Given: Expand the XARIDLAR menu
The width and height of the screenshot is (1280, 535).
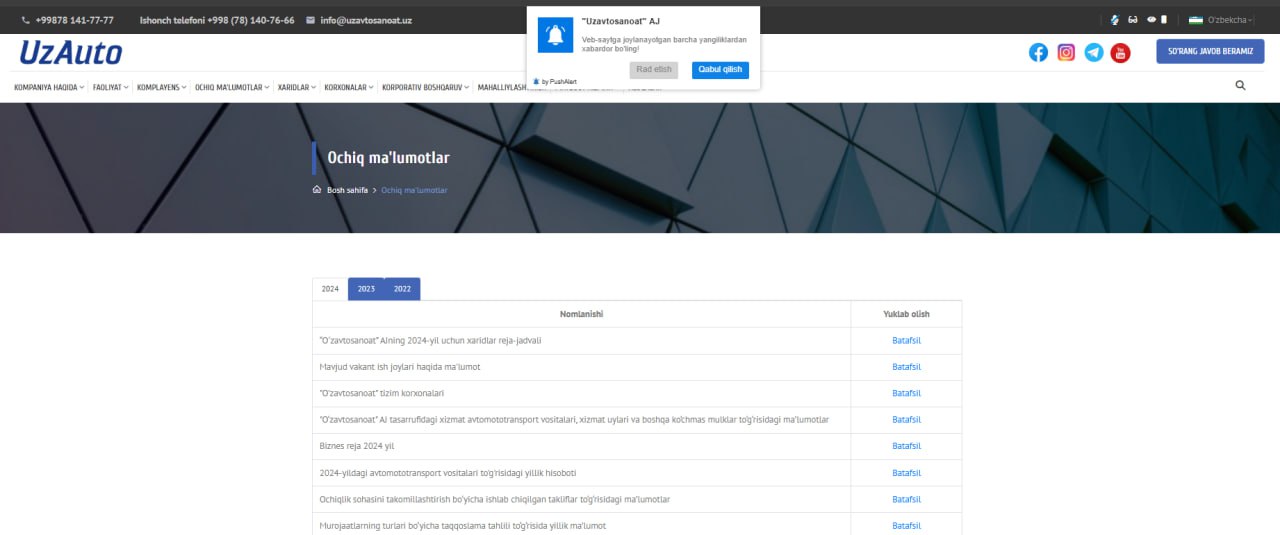Looking at the screenshot, I should [x=297, y=87].
